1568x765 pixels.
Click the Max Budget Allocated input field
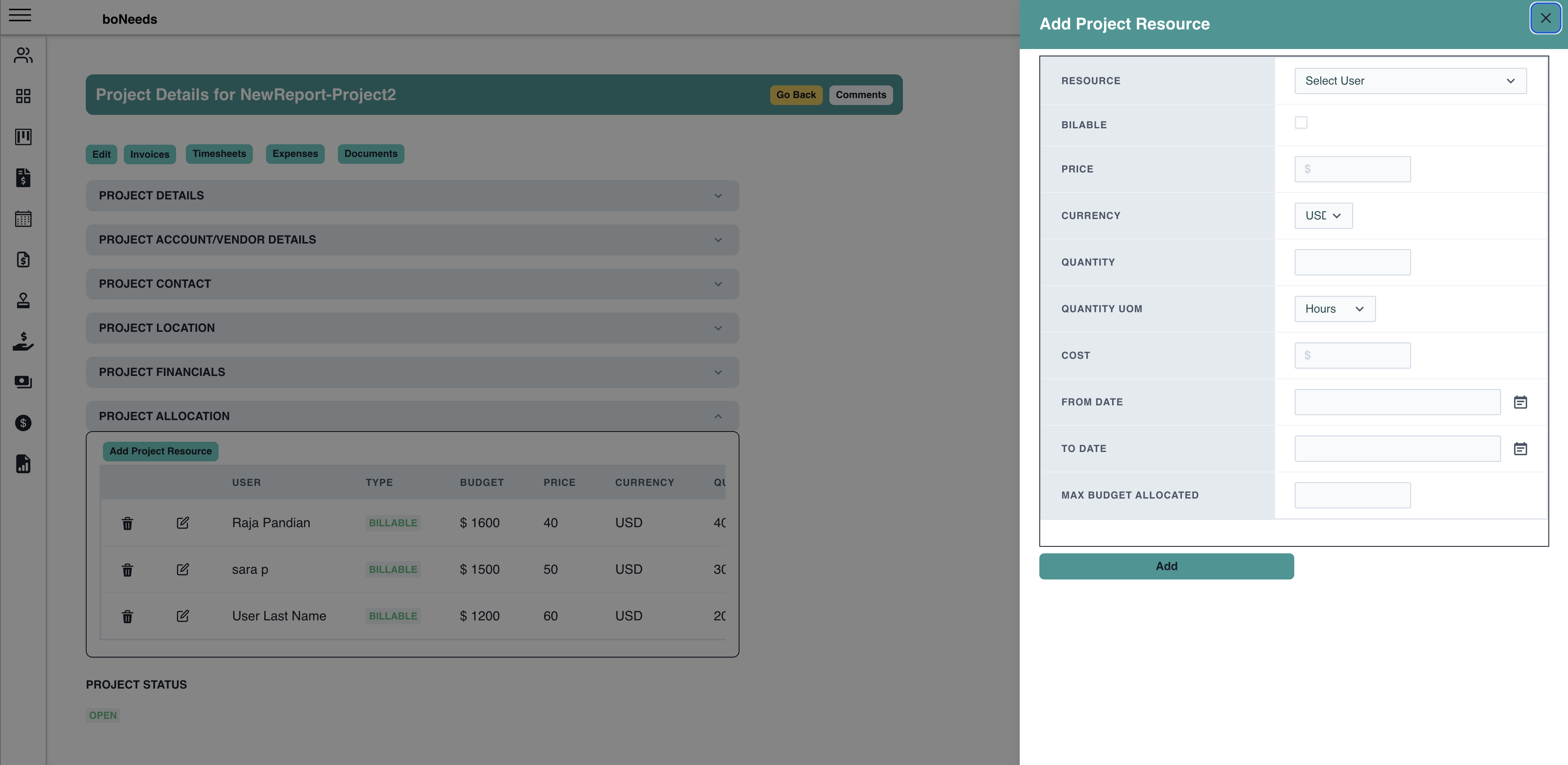1352,494
